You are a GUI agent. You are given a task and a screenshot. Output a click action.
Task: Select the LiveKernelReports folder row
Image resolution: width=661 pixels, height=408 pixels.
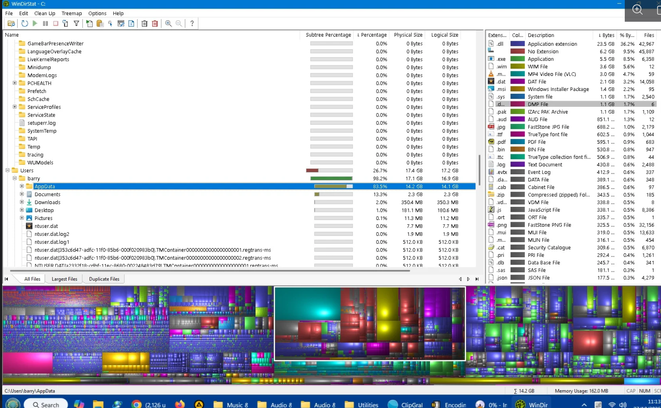click(x=239, y=59)
